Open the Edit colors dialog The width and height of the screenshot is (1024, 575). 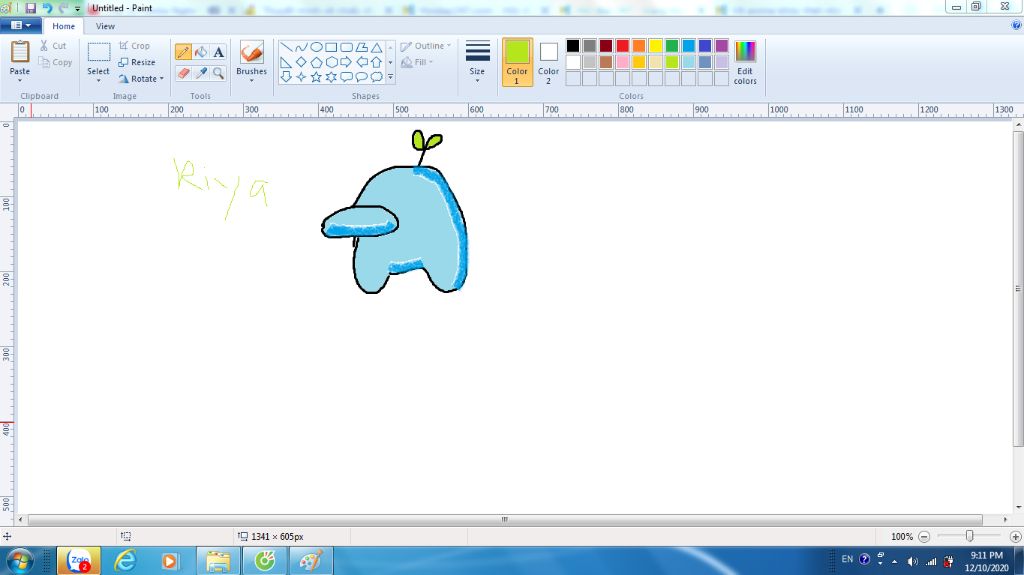coord(745,62)
